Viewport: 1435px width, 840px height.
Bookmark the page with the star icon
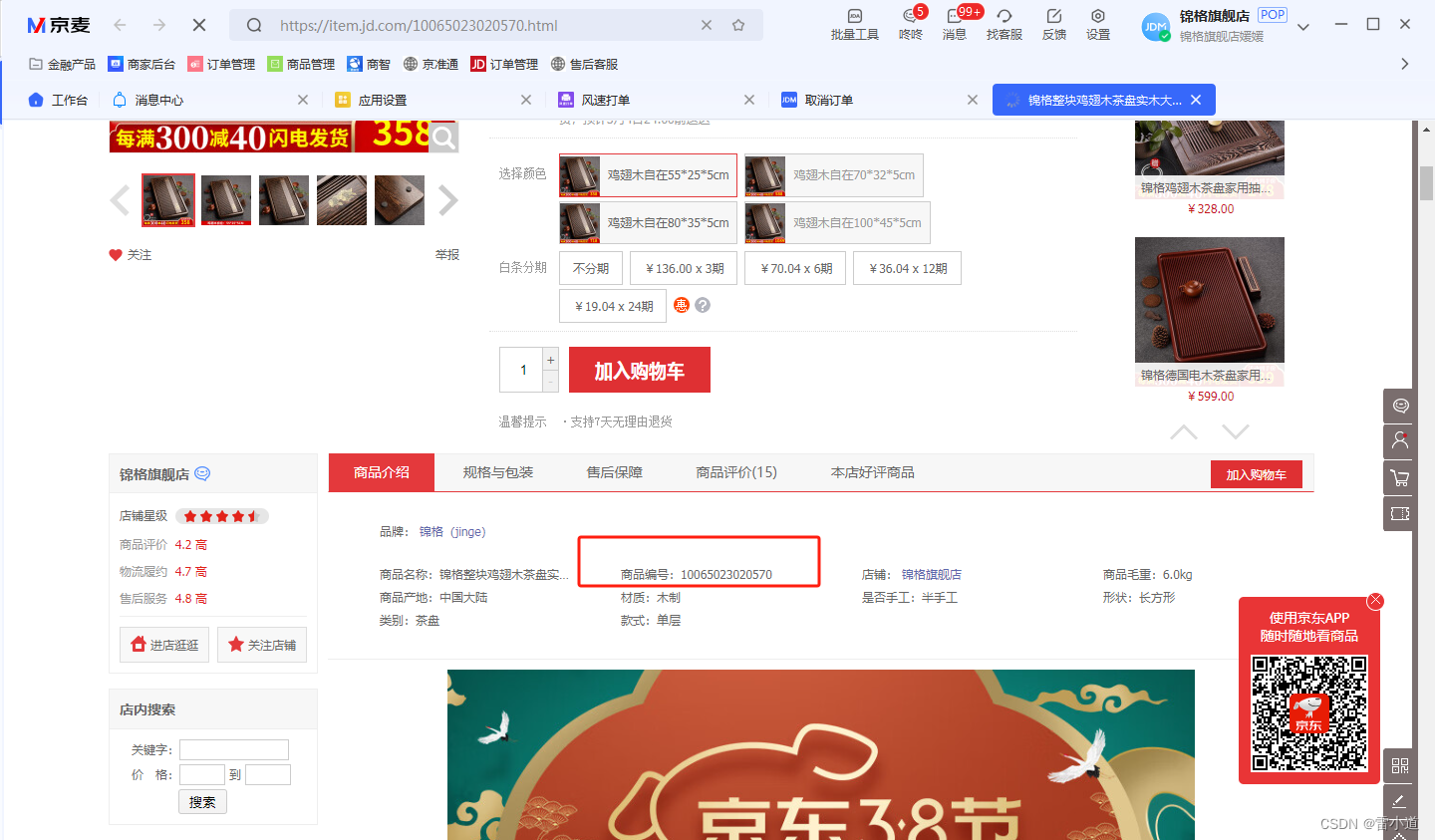point(738,25)
